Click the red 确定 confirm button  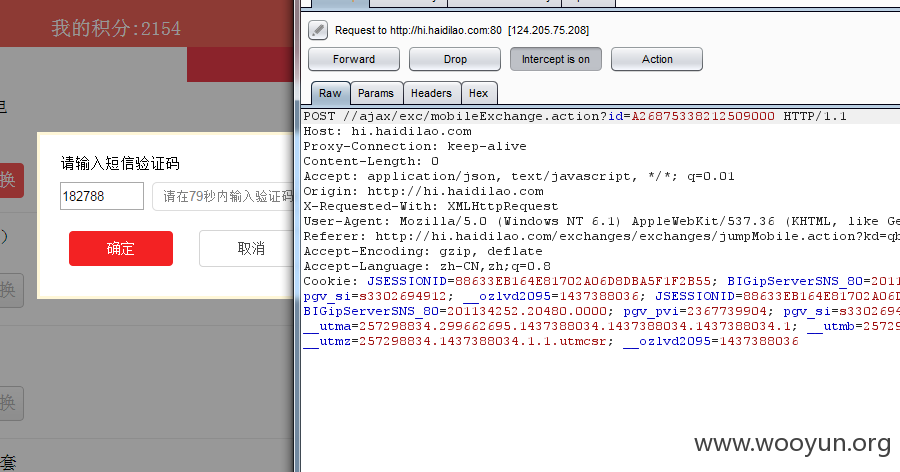[121, 249]
